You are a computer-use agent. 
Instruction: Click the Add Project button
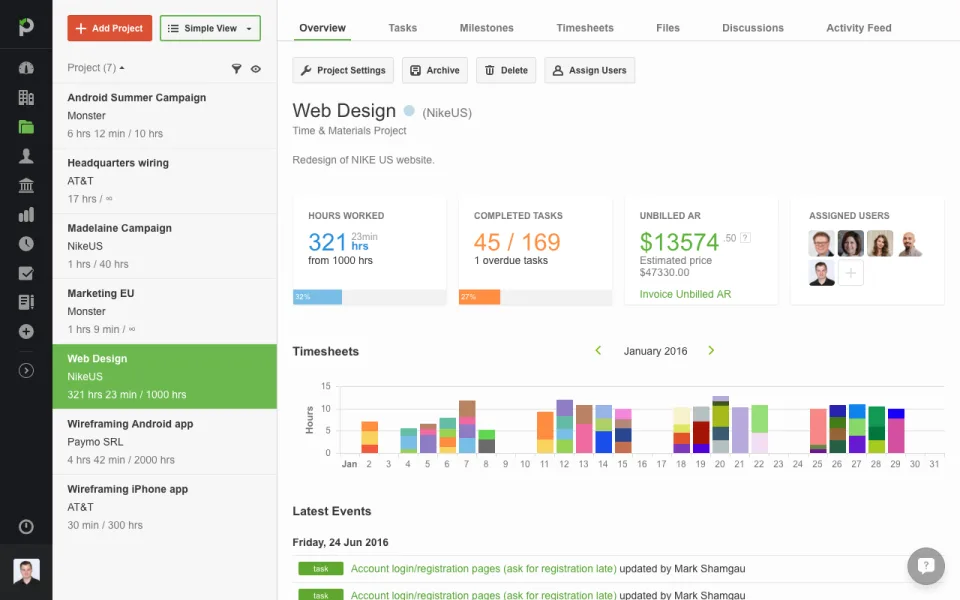(110, 28)
